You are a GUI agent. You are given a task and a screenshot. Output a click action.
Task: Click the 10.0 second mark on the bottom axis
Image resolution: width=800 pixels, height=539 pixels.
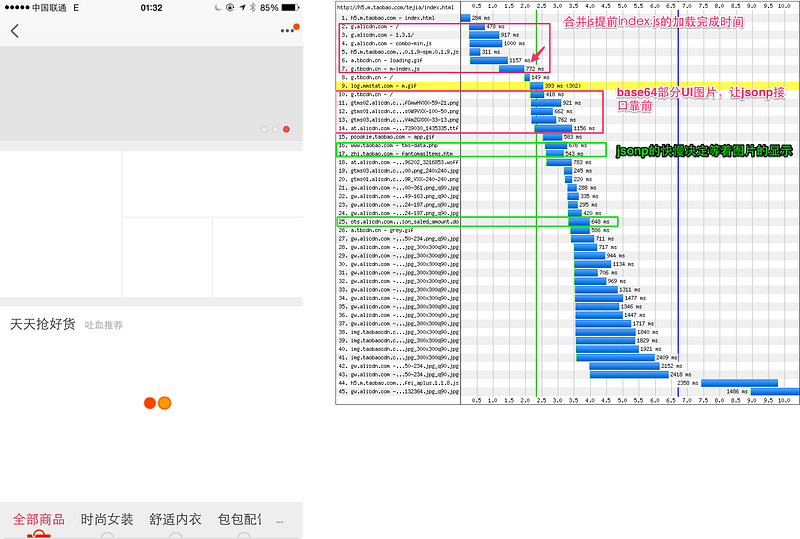pos(784,401)
